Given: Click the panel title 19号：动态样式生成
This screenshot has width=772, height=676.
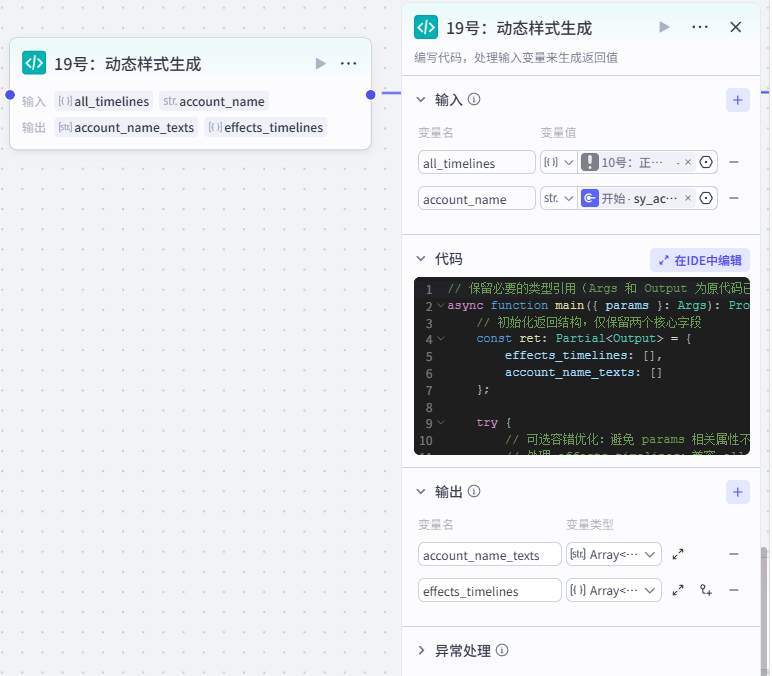Looking at the screenshot, I should [519, 28].
